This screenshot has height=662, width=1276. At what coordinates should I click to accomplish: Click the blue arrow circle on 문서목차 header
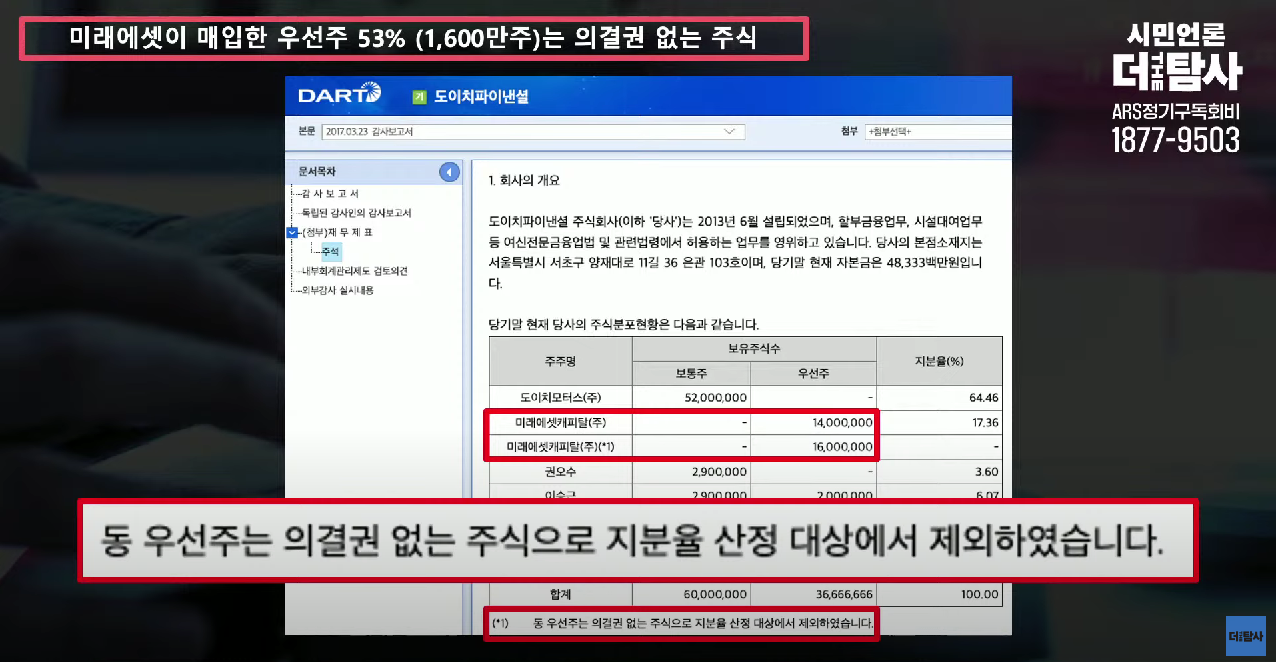[x=448, y=171]
